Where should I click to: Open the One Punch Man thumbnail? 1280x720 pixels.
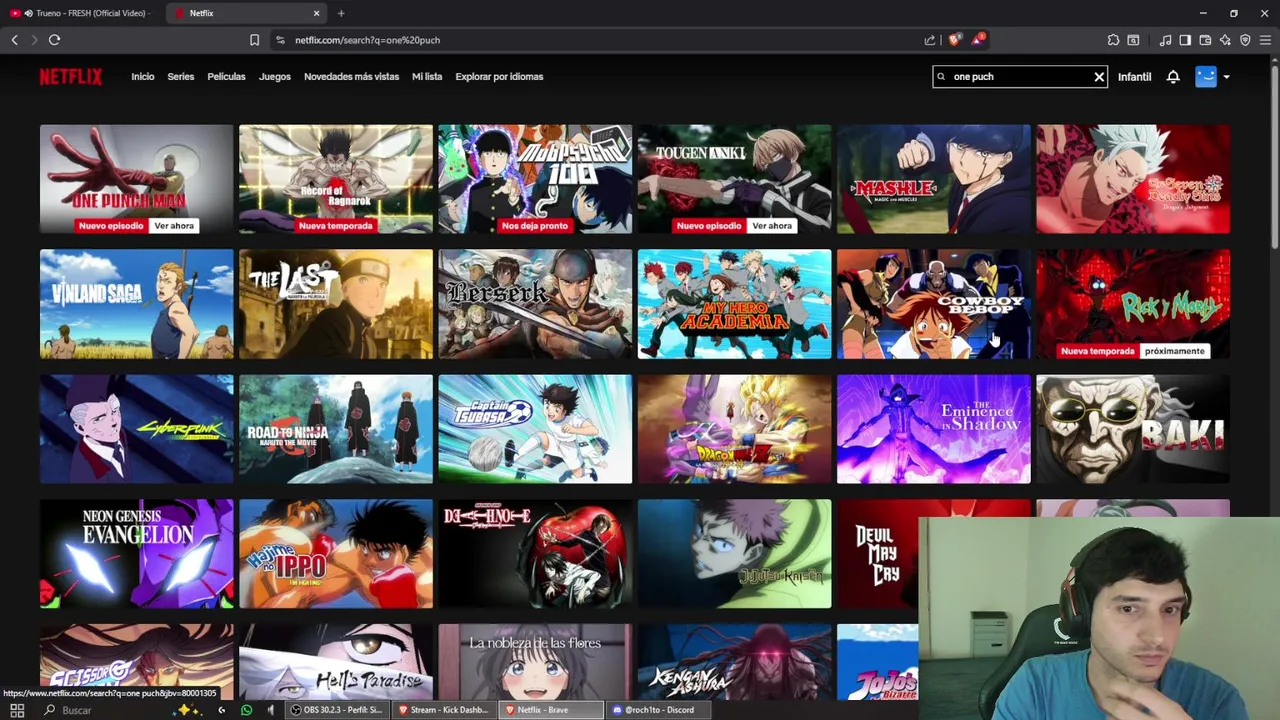pos(136,179)
